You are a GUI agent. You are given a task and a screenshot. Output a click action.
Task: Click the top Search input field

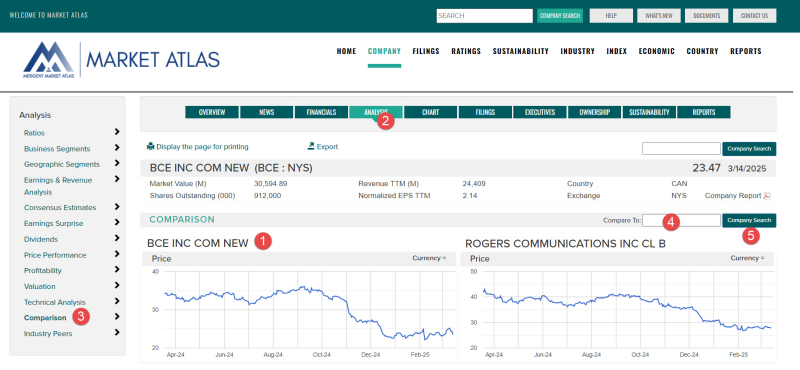(484, 16)
